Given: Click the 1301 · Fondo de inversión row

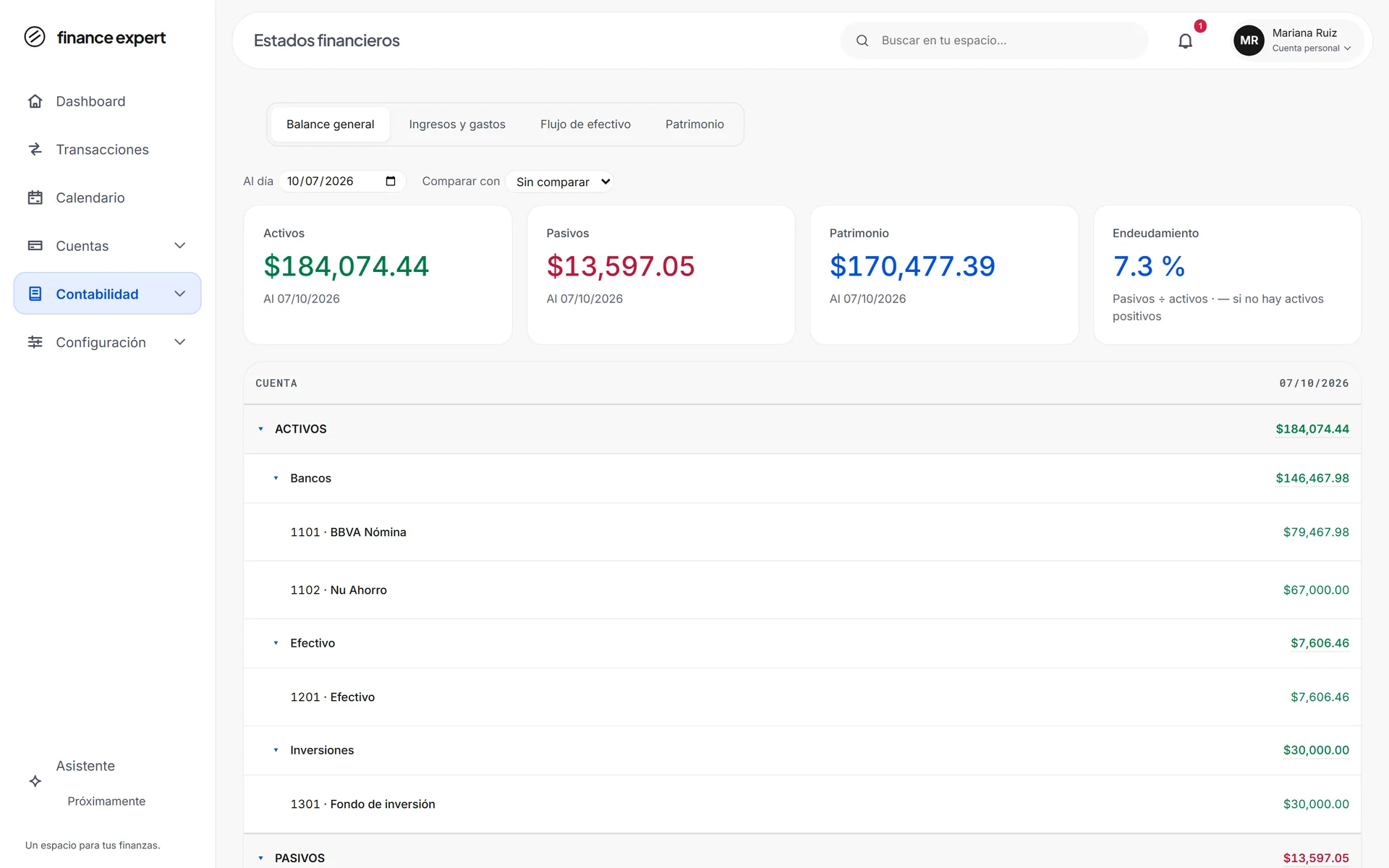Looking at the screenshot, I should [802, 804].
